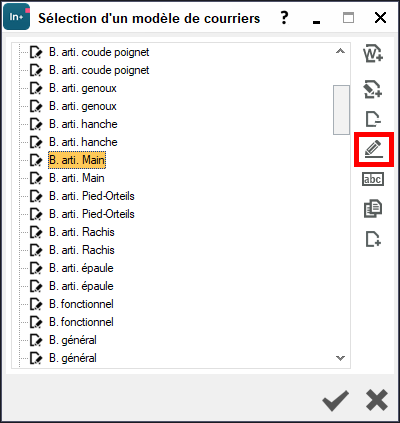Delete the selected template with the minus document icon

(373, 119)
